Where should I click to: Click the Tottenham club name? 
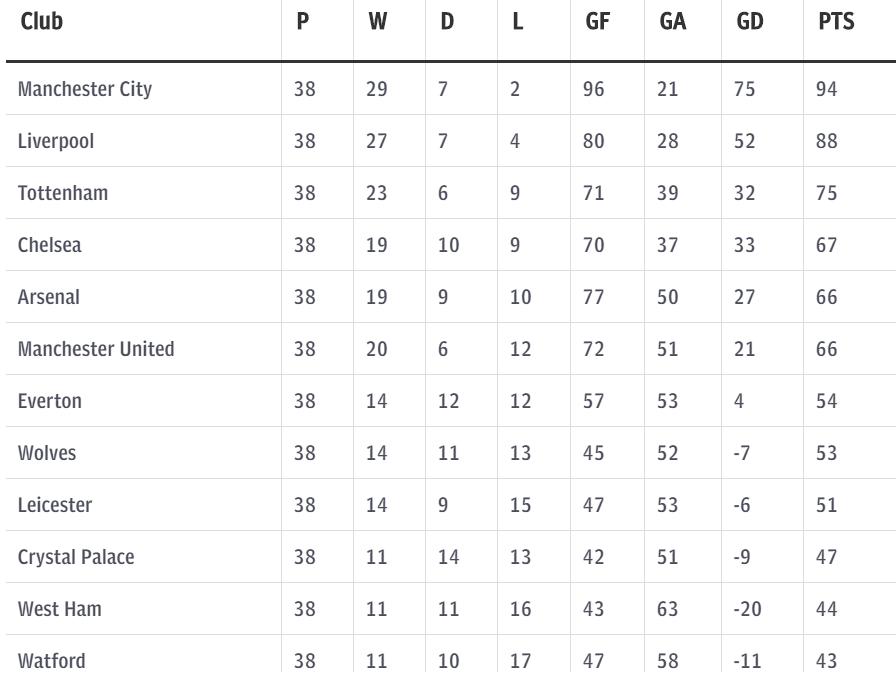(63, 193)
